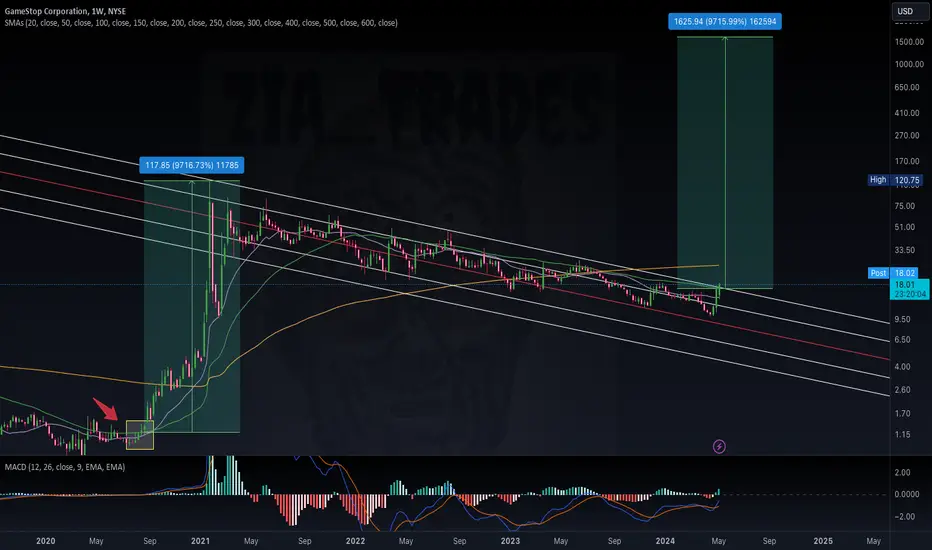This screenshot has width=932, height=550.
Task: Click 170.00 on the price axis
Action: (907, 161)
